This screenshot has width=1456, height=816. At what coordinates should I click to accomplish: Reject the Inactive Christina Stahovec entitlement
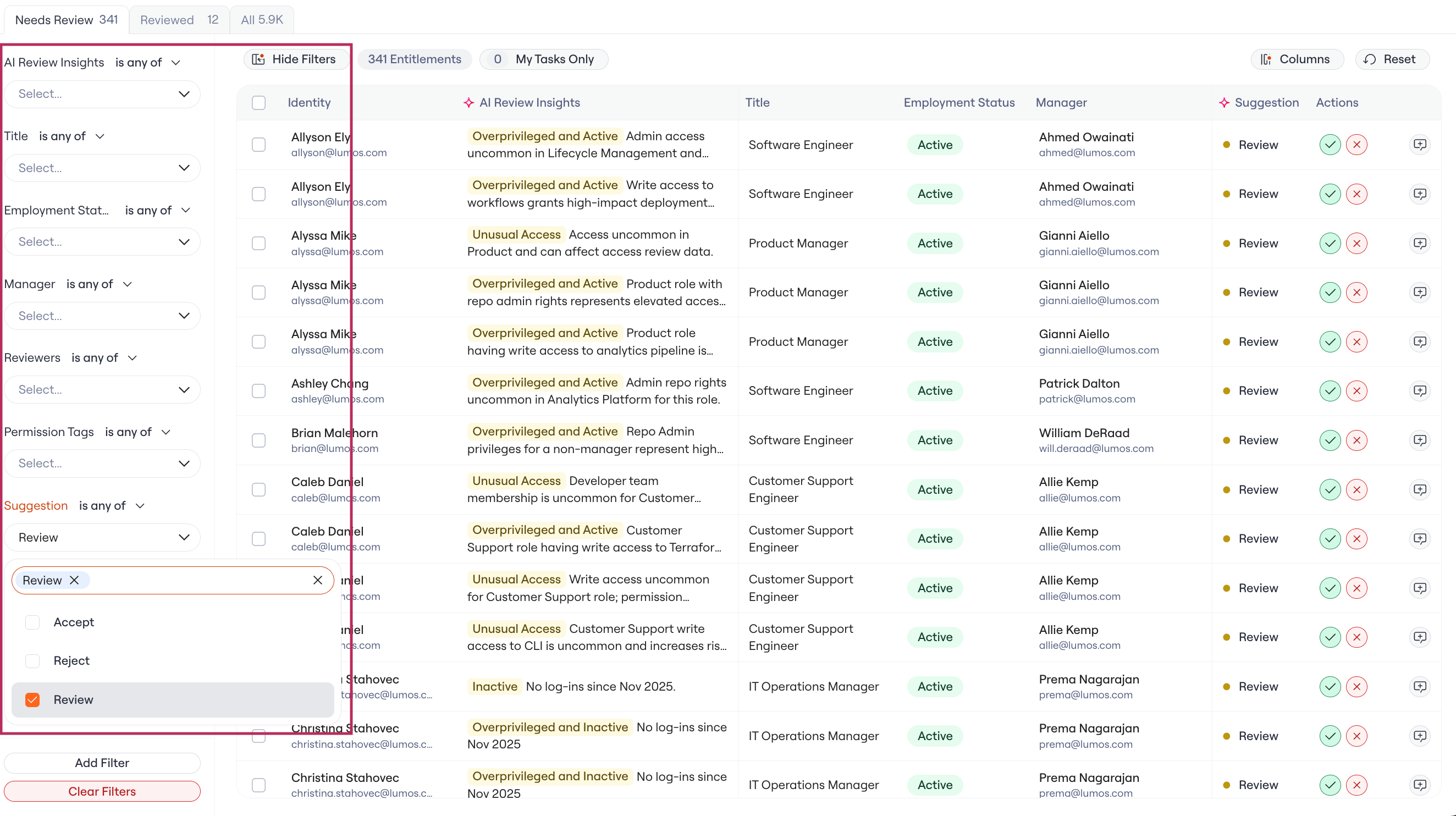click(x=1356, y=686)
